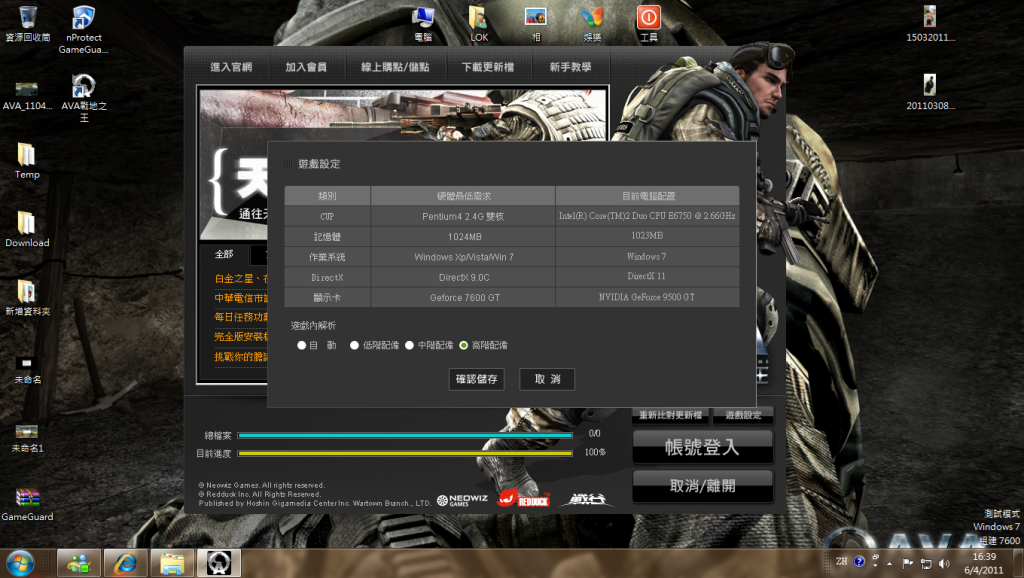The height and width of the screenshot is (578, 1024).
Task: Open the 資源回收筒 recycle bin
Action: [x=28, y=17]
